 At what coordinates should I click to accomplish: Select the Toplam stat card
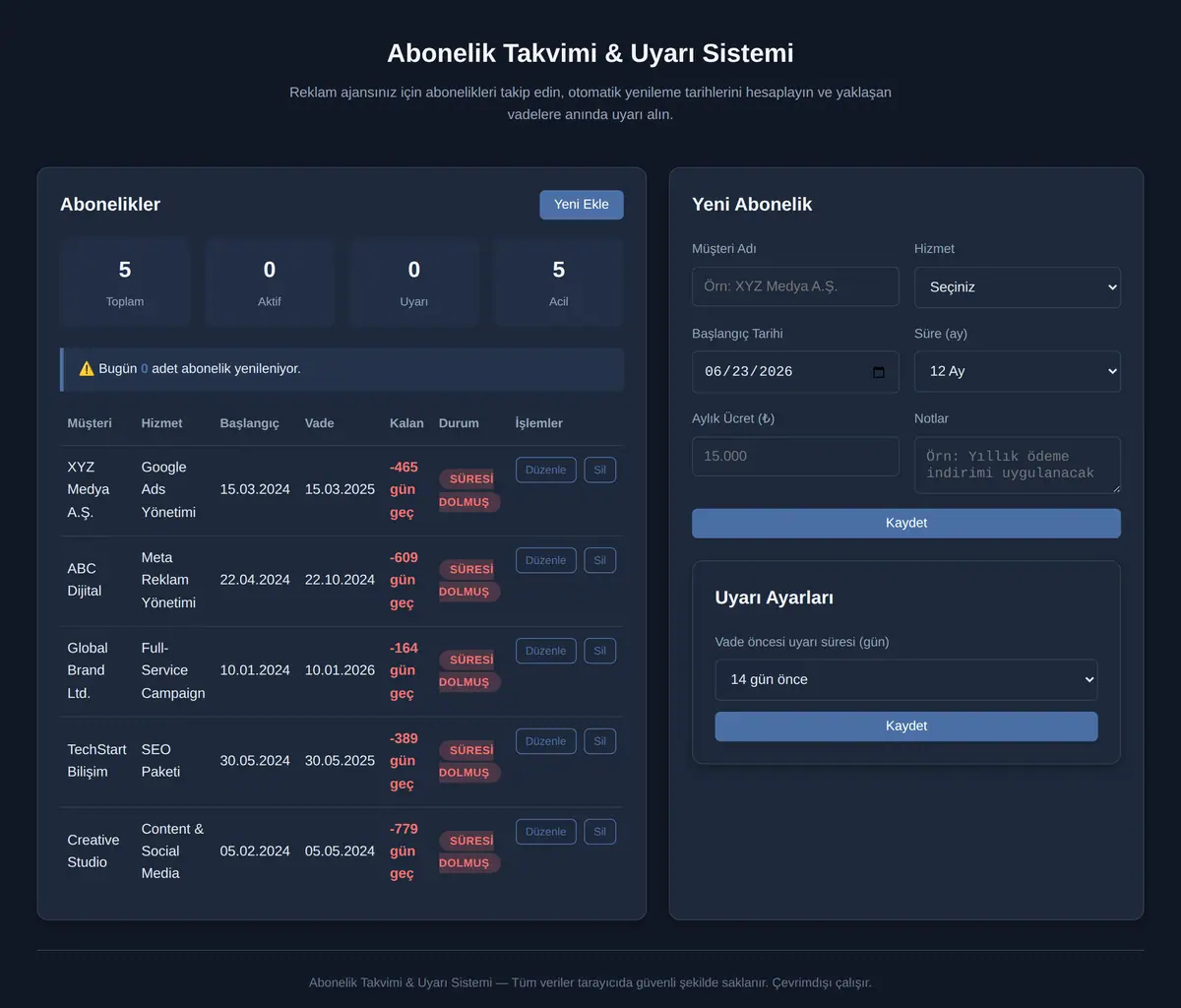[125, 282]
